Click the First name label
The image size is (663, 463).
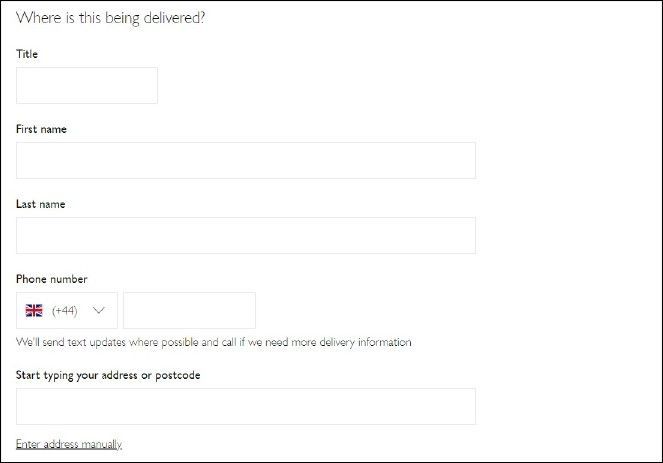coord(41,129)
